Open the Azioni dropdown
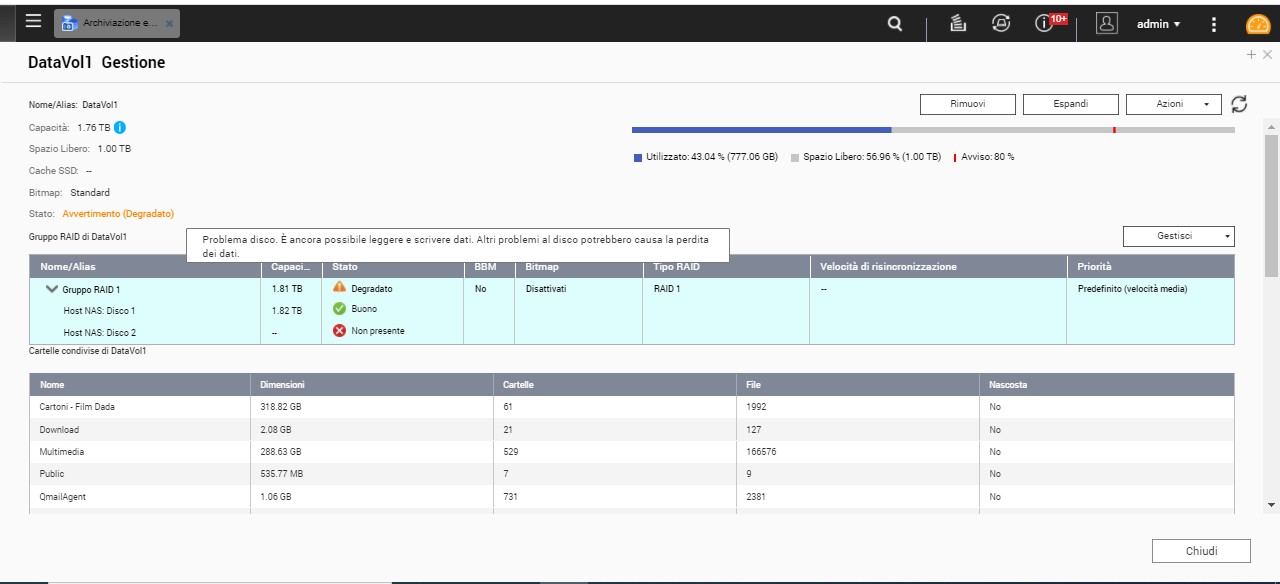Image resolution: width=1280 pixels, height=584 pixels. coord(1173,104)
